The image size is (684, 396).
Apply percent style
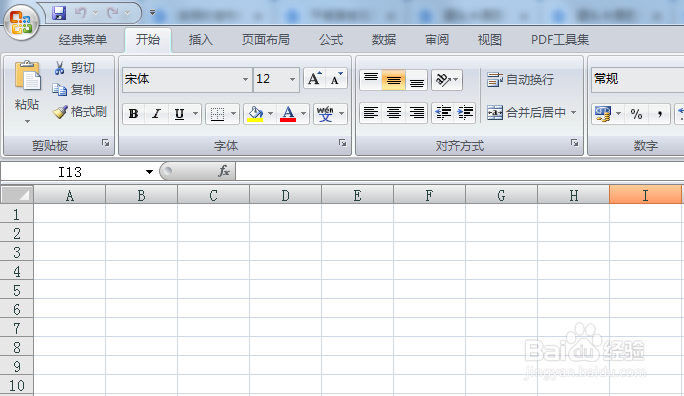(x=636, y=114)
